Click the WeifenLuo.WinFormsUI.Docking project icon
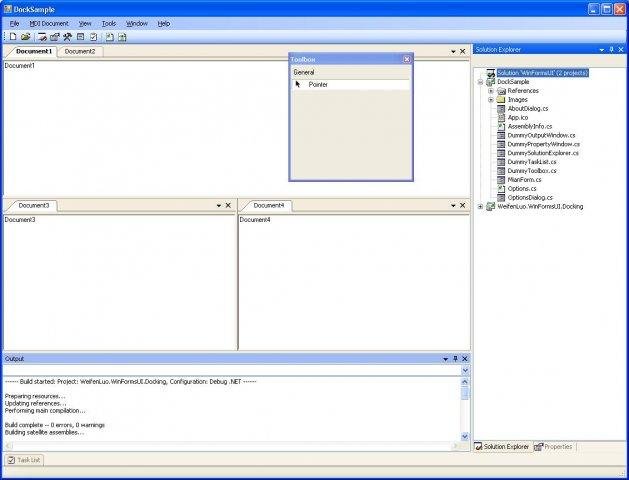The image size is (629, 480). pos(490,207)
